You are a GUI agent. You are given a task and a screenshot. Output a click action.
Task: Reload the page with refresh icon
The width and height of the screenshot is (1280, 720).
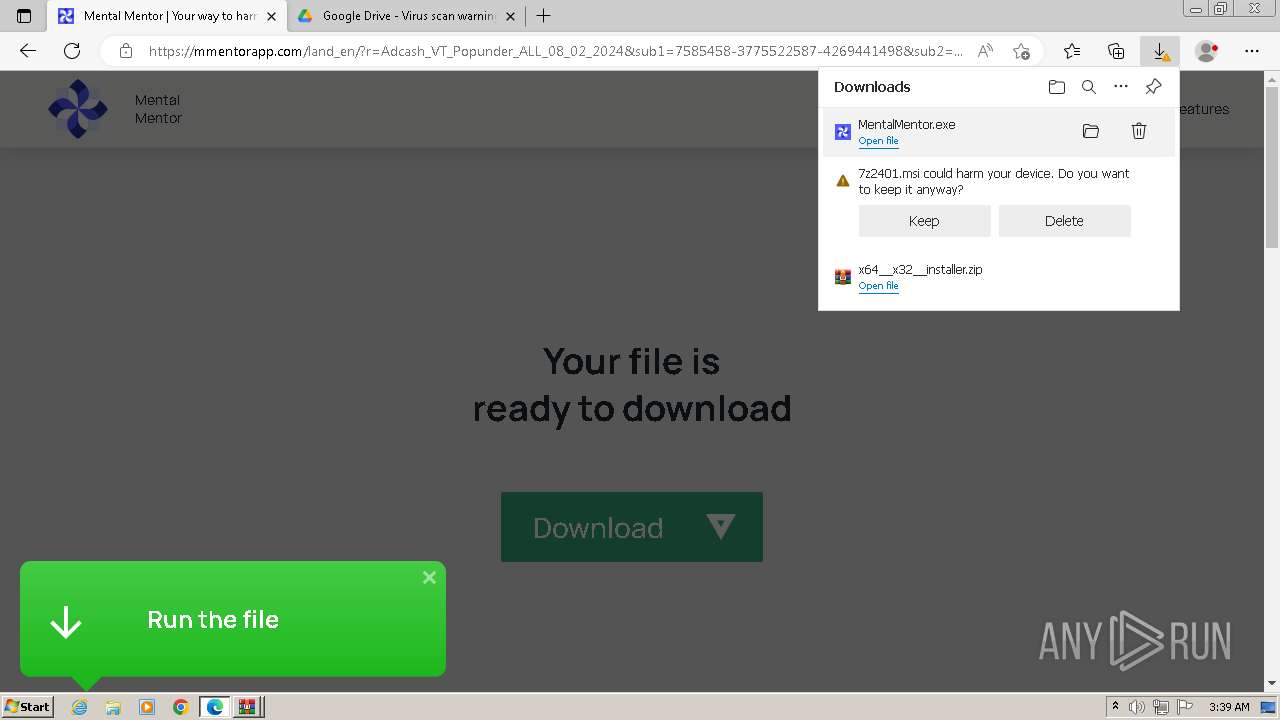pos(72,51)
